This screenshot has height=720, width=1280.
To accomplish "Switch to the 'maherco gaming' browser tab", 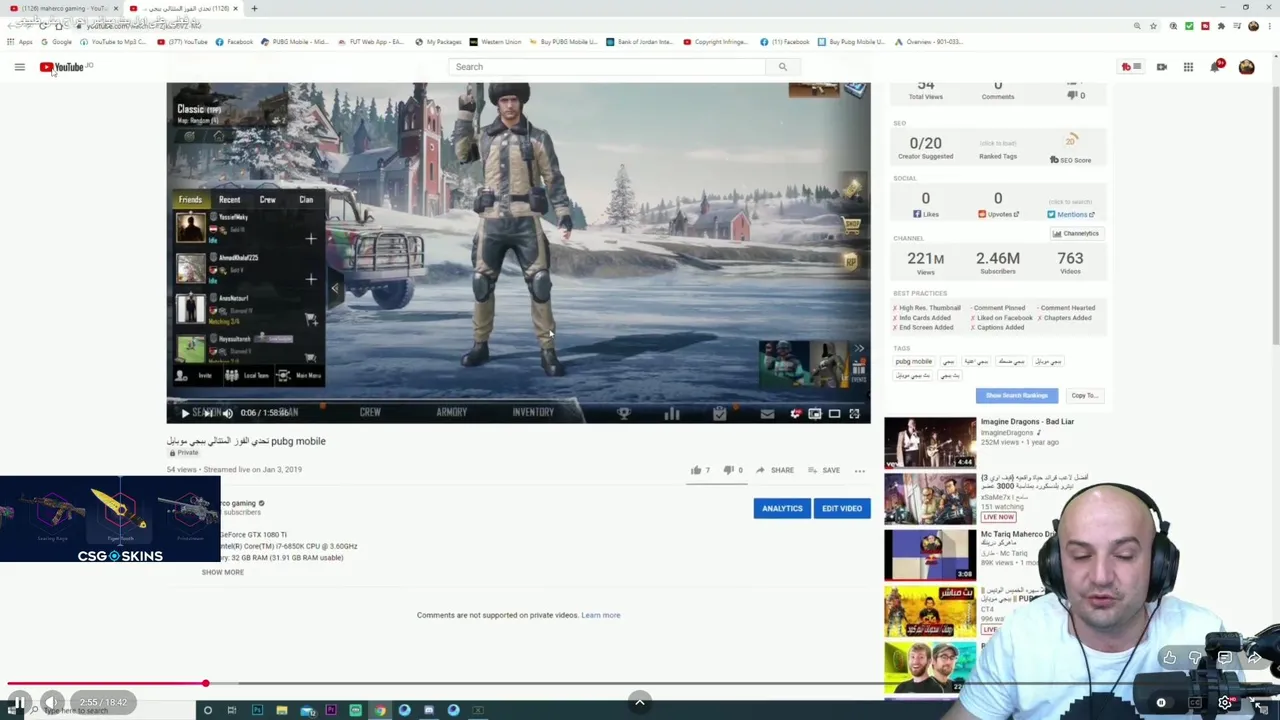I will [62, 8].
